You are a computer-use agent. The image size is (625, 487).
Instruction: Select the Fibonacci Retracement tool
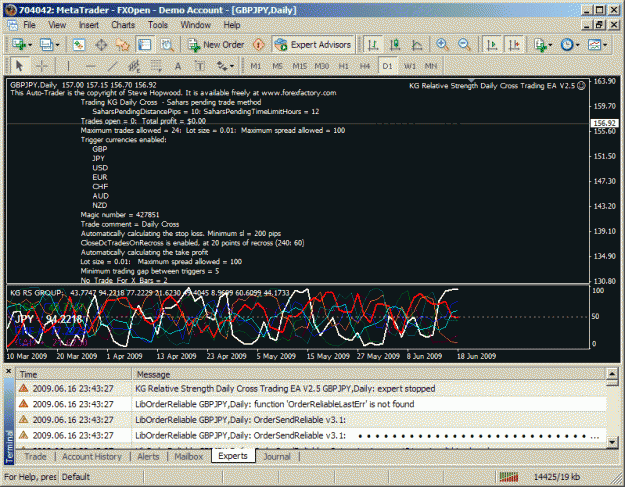click(156, 66)
